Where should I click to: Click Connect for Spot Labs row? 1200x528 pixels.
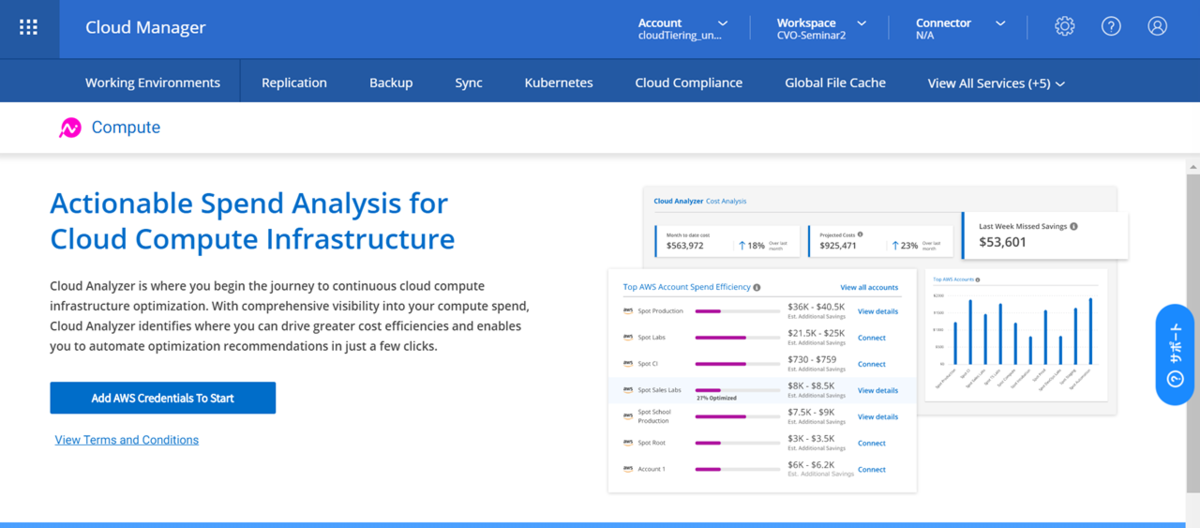(872, 338)
